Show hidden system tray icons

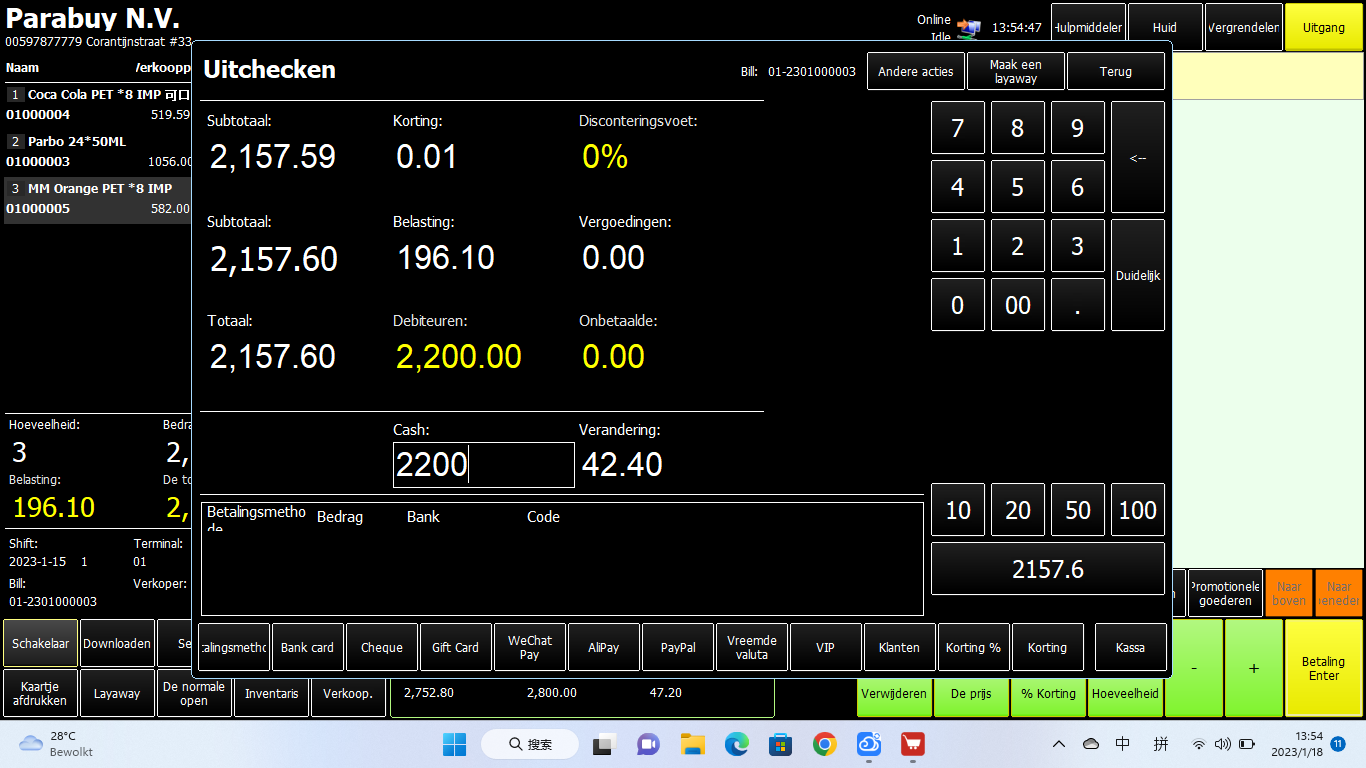tap(1058, 744)
